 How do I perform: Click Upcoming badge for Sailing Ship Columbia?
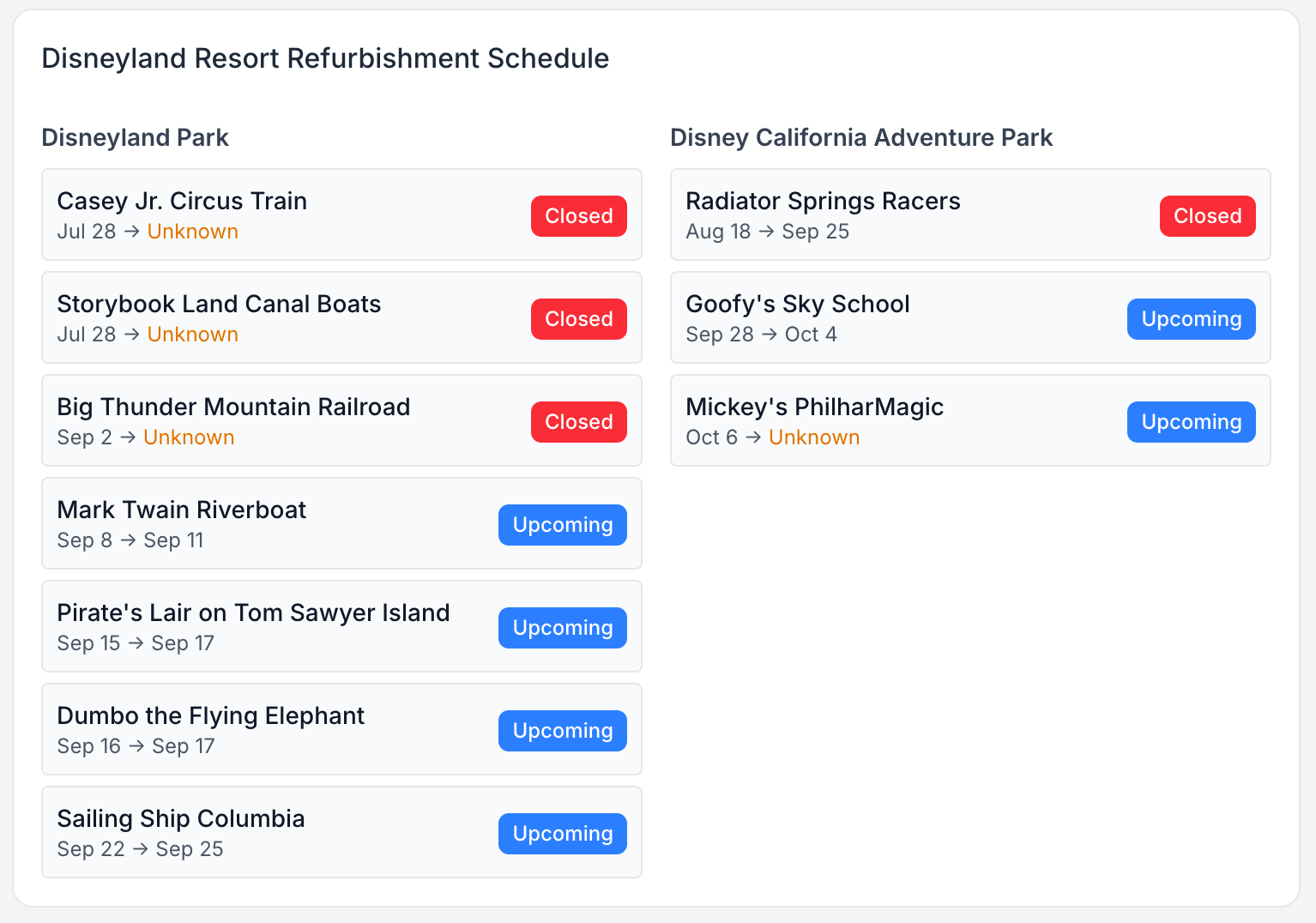click(x=563, y=834)
